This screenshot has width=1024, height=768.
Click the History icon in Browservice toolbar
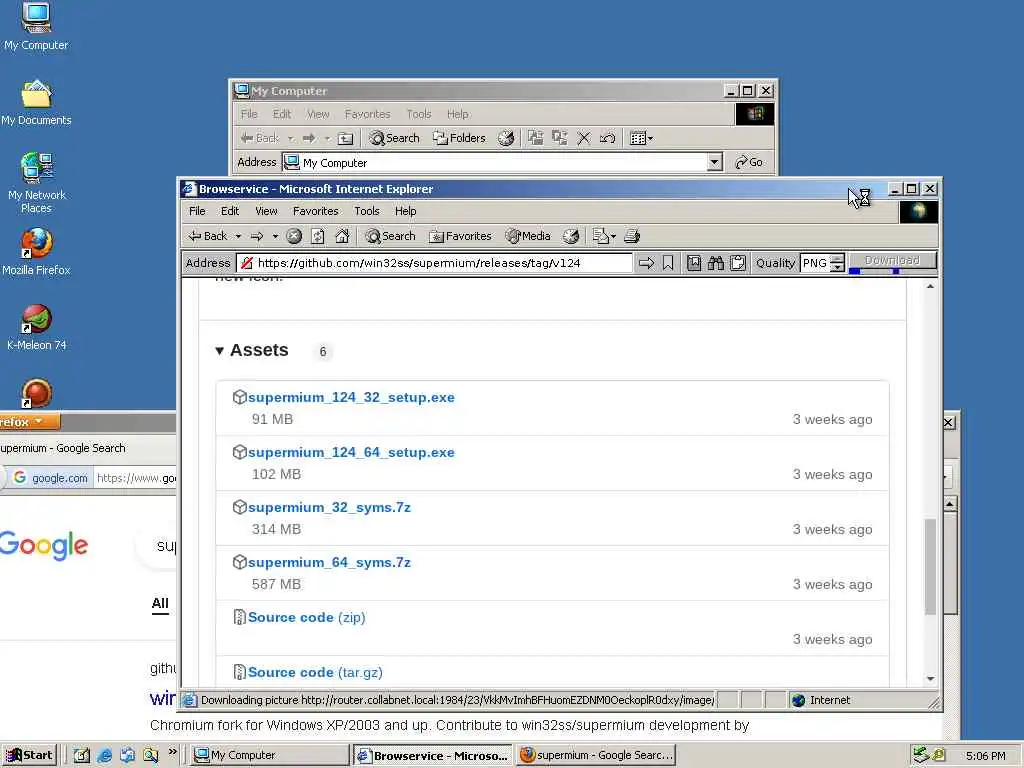(x=571, y=236)
